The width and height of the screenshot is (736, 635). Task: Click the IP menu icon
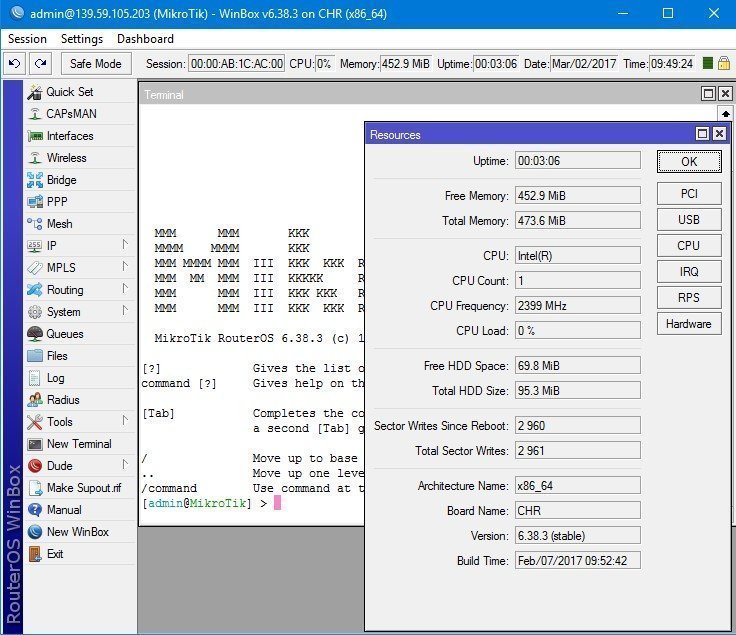[35, 246]
